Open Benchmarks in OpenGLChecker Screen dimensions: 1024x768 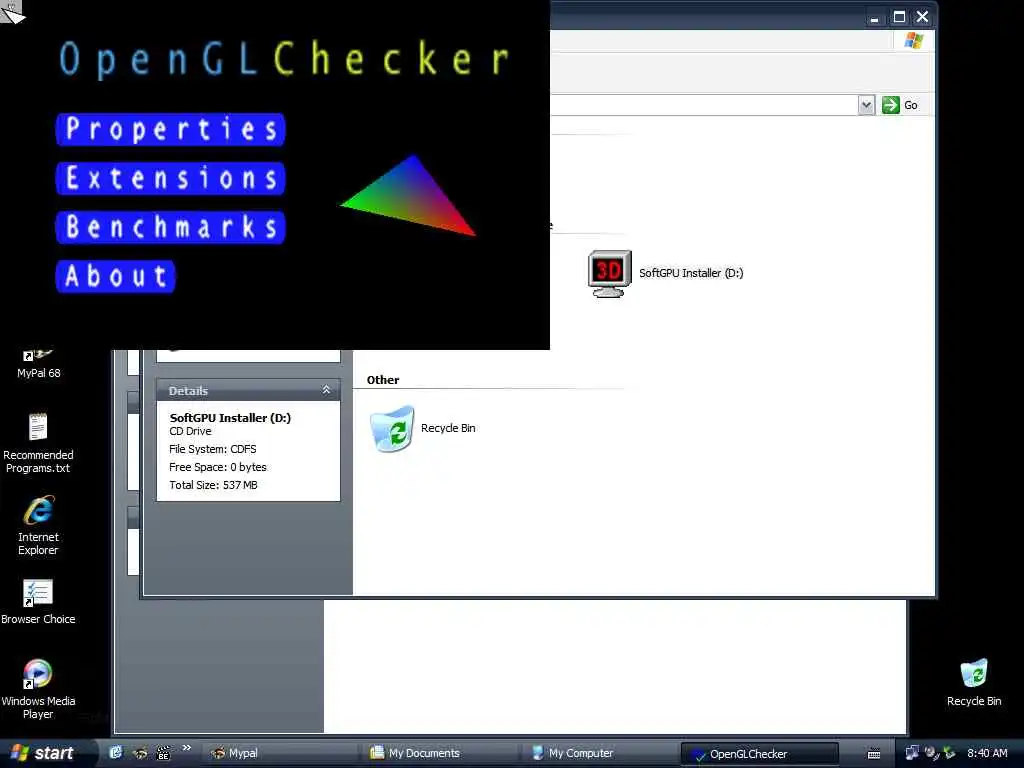coord(170,227)
